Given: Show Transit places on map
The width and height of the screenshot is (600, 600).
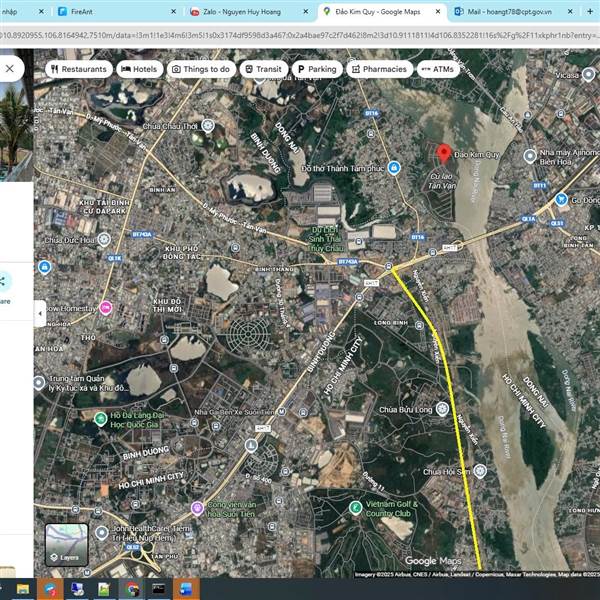Looking at the screenshot, I should tap(264, 69).
